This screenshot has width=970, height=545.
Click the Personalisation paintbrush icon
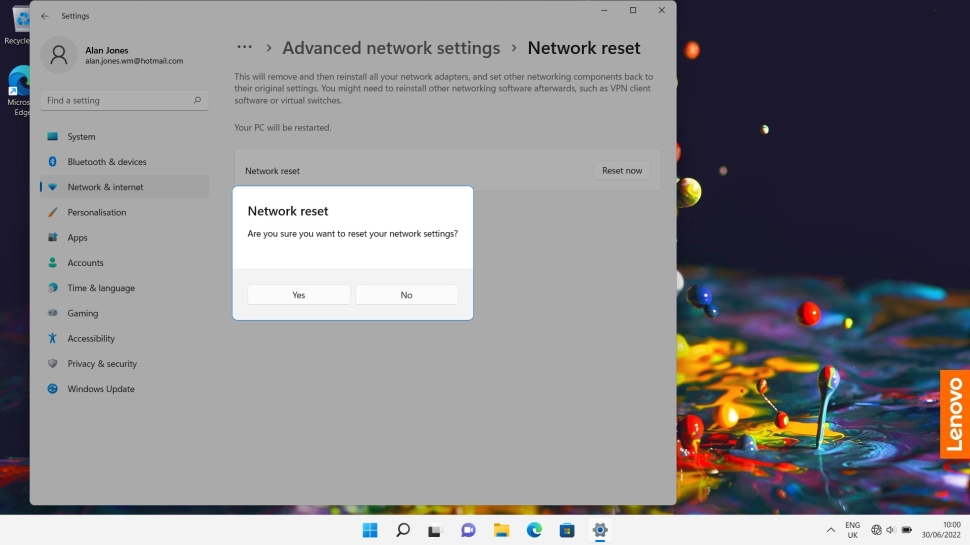click(x=53, y=212)
